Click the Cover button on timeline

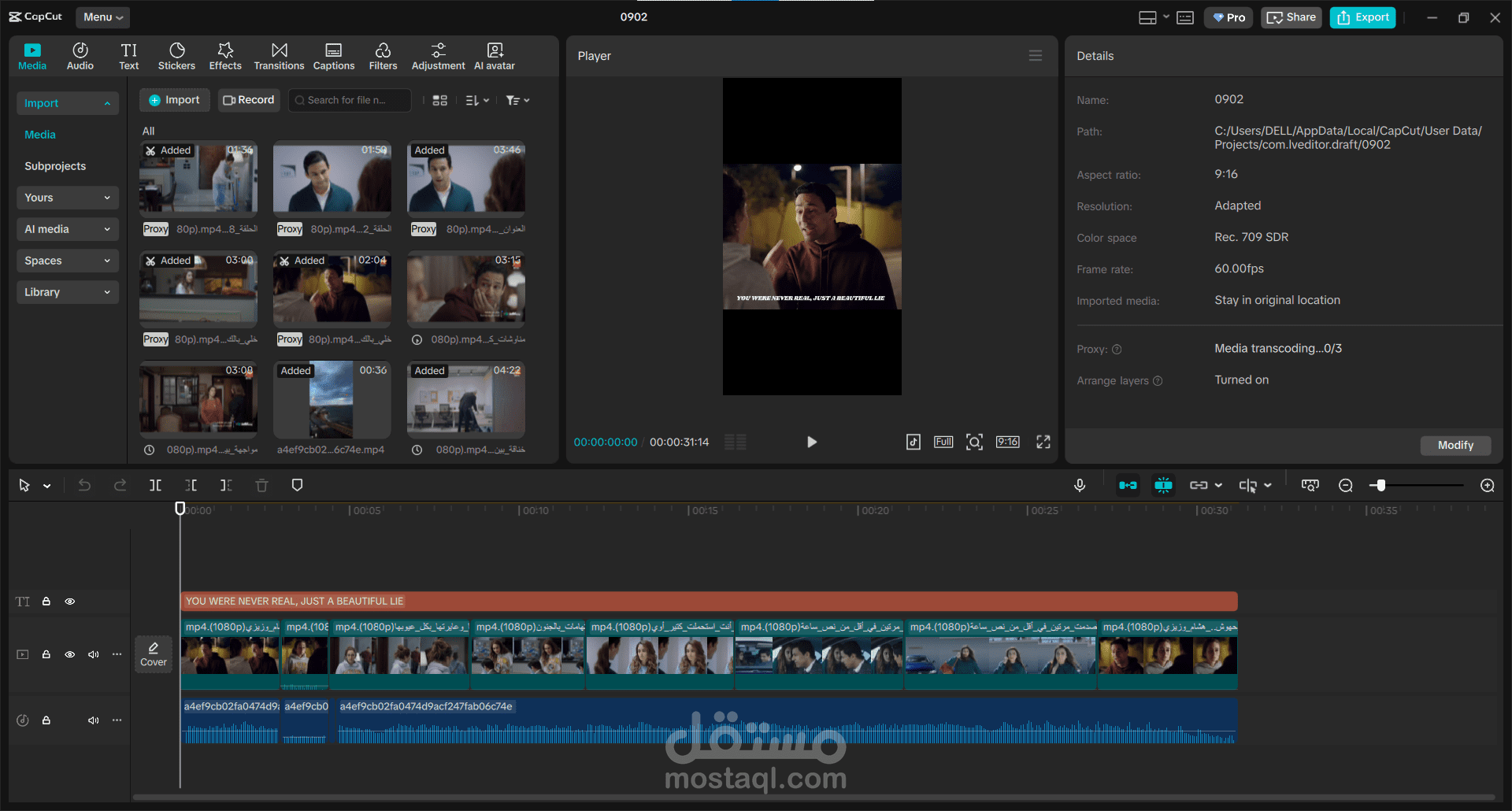154,654
